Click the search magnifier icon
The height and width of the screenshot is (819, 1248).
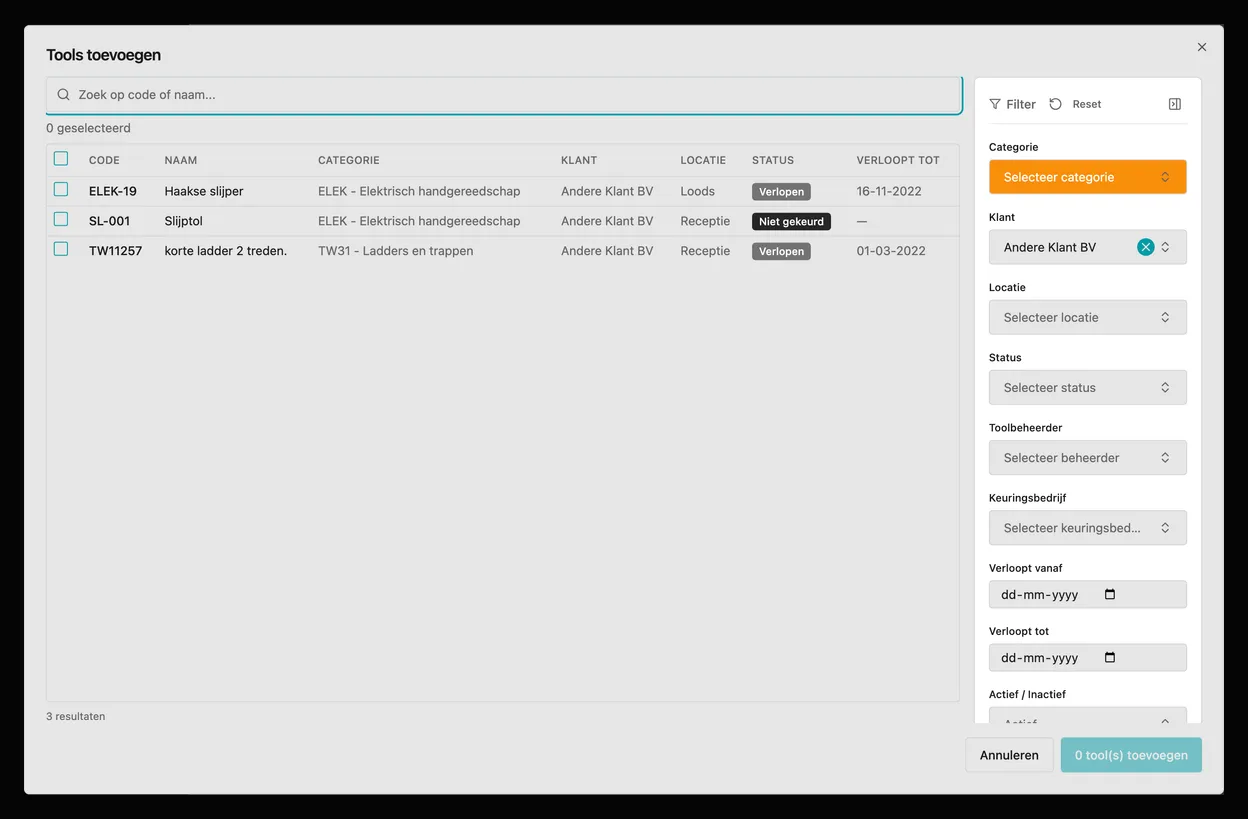click(x=63, y=95)
